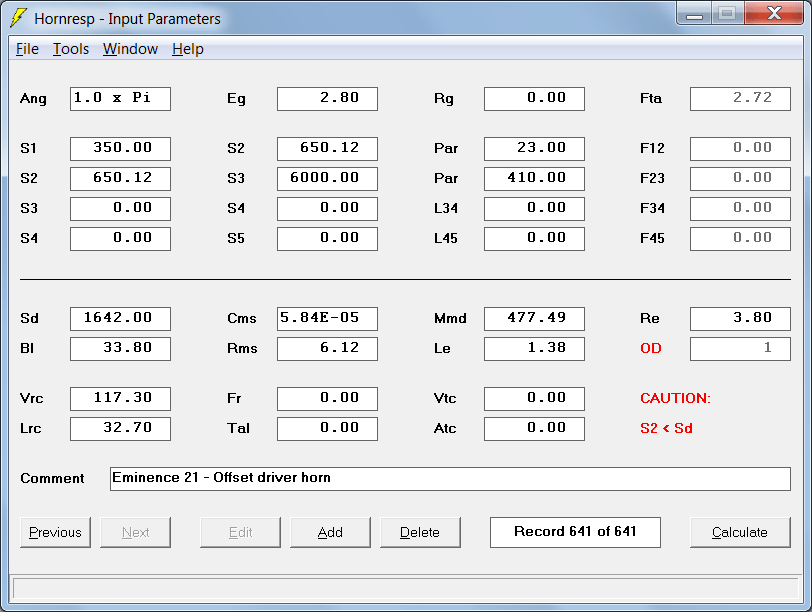Viewport: 812px width, 612px height.
Task: Click the Eg field showing 2.80
Action: point(327,99)
